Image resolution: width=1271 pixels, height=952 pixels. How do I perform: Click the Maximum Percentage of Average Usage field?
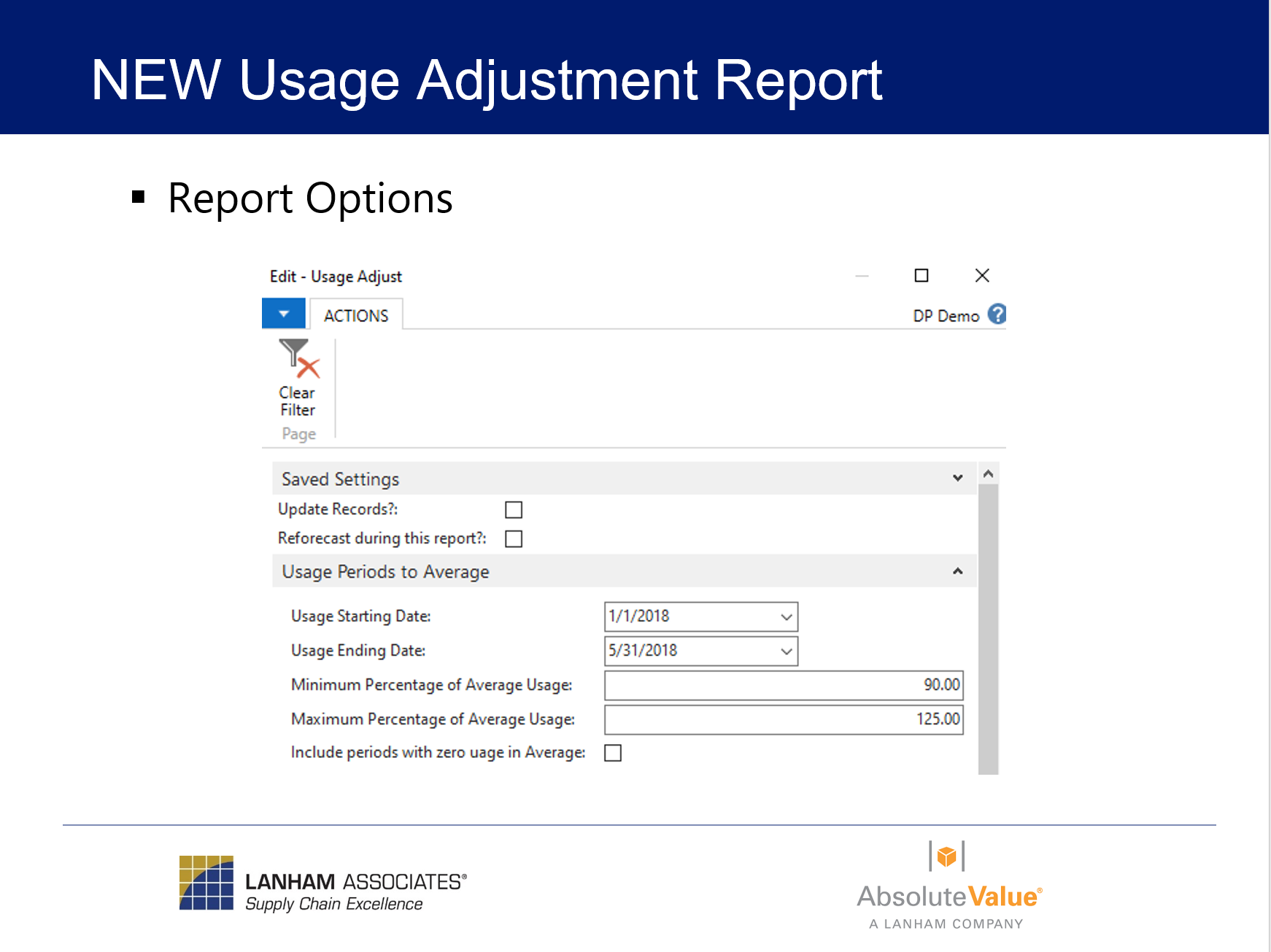pyautogui.click(x=783, y=719)
